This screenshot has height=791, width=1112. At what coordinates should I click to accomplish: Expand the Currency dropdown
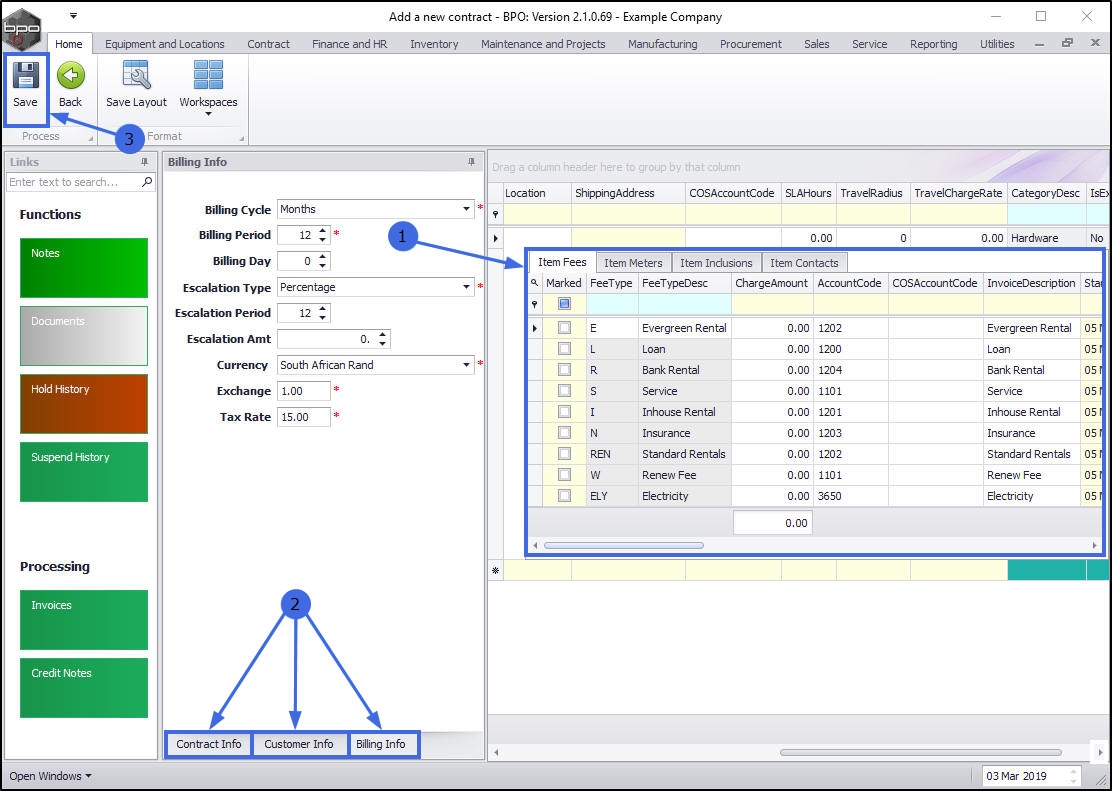click(x=467, y=366)
